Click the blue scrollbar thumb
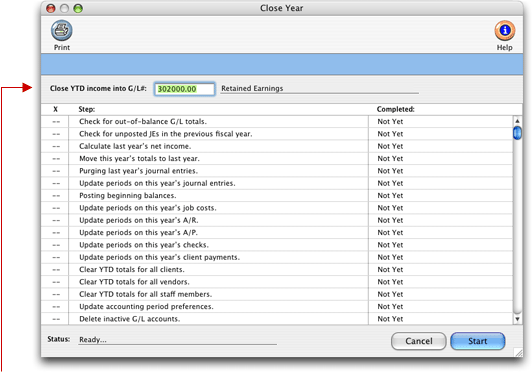The width and height of the screenshot is (532, 372). pos(517,133)
